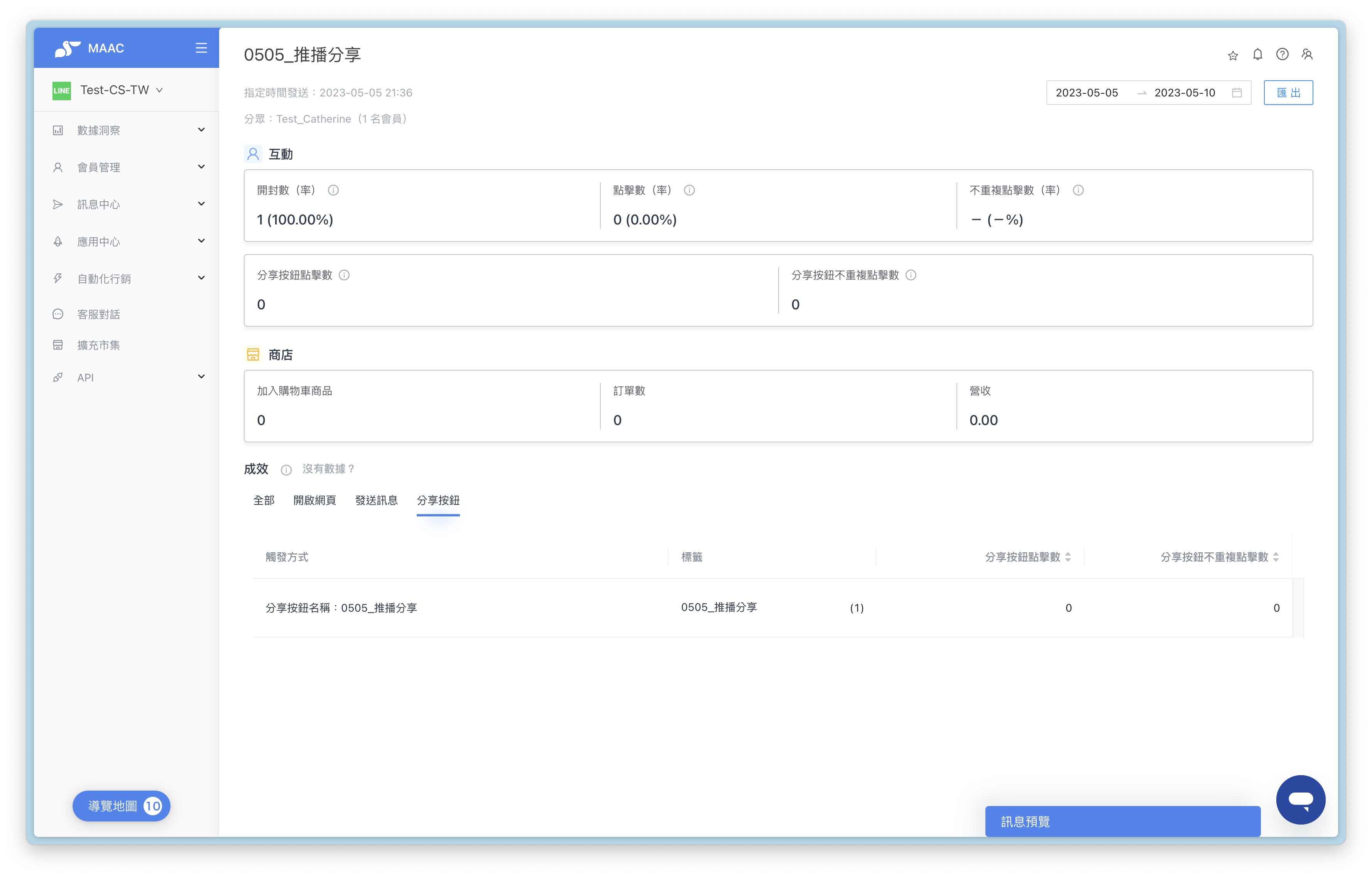
Task: Open the notifications bell
Action: click(1257, 55)
